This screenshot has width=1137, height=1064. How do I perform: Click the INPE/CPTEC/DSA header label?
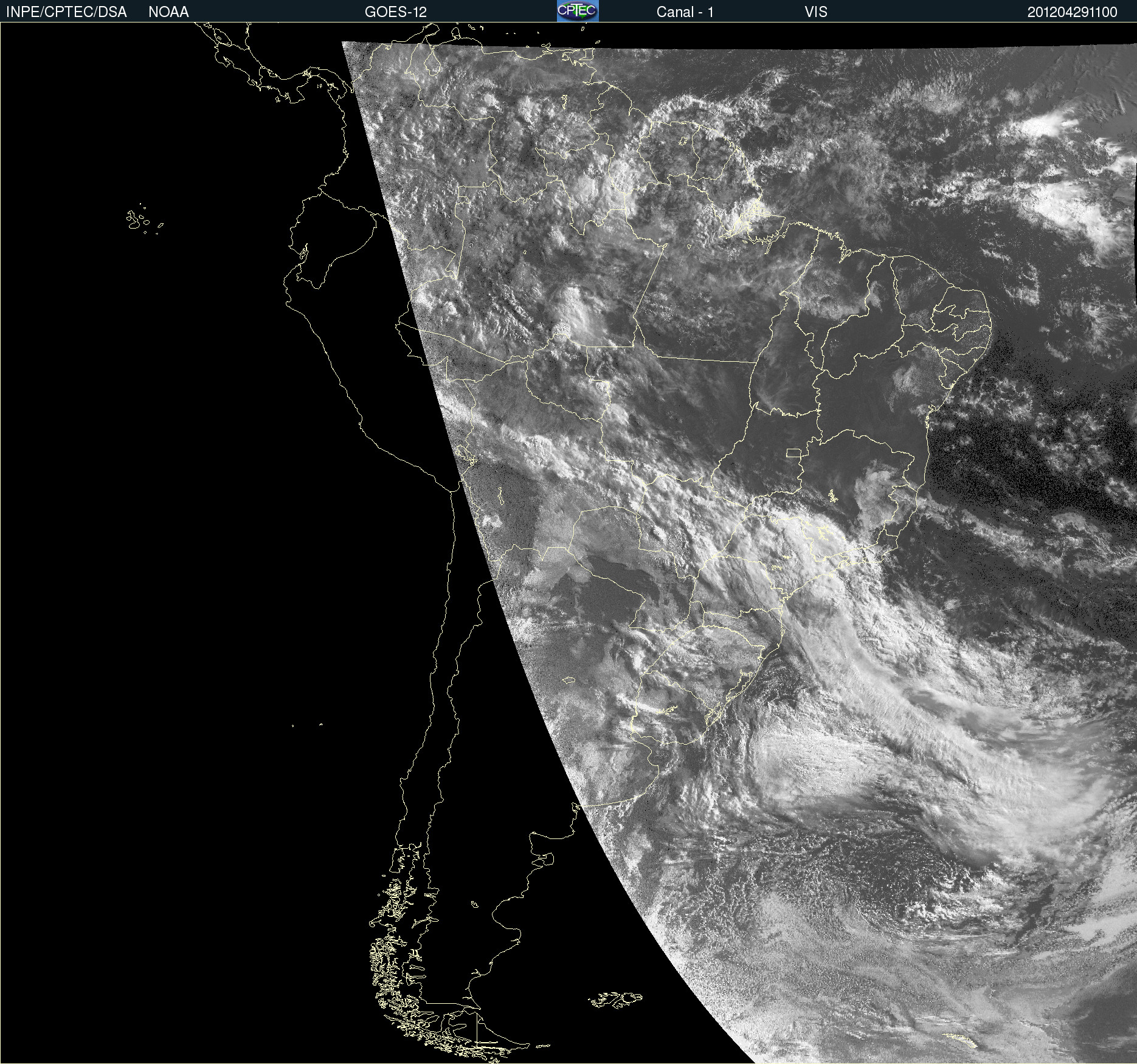[x=66, y=12]
